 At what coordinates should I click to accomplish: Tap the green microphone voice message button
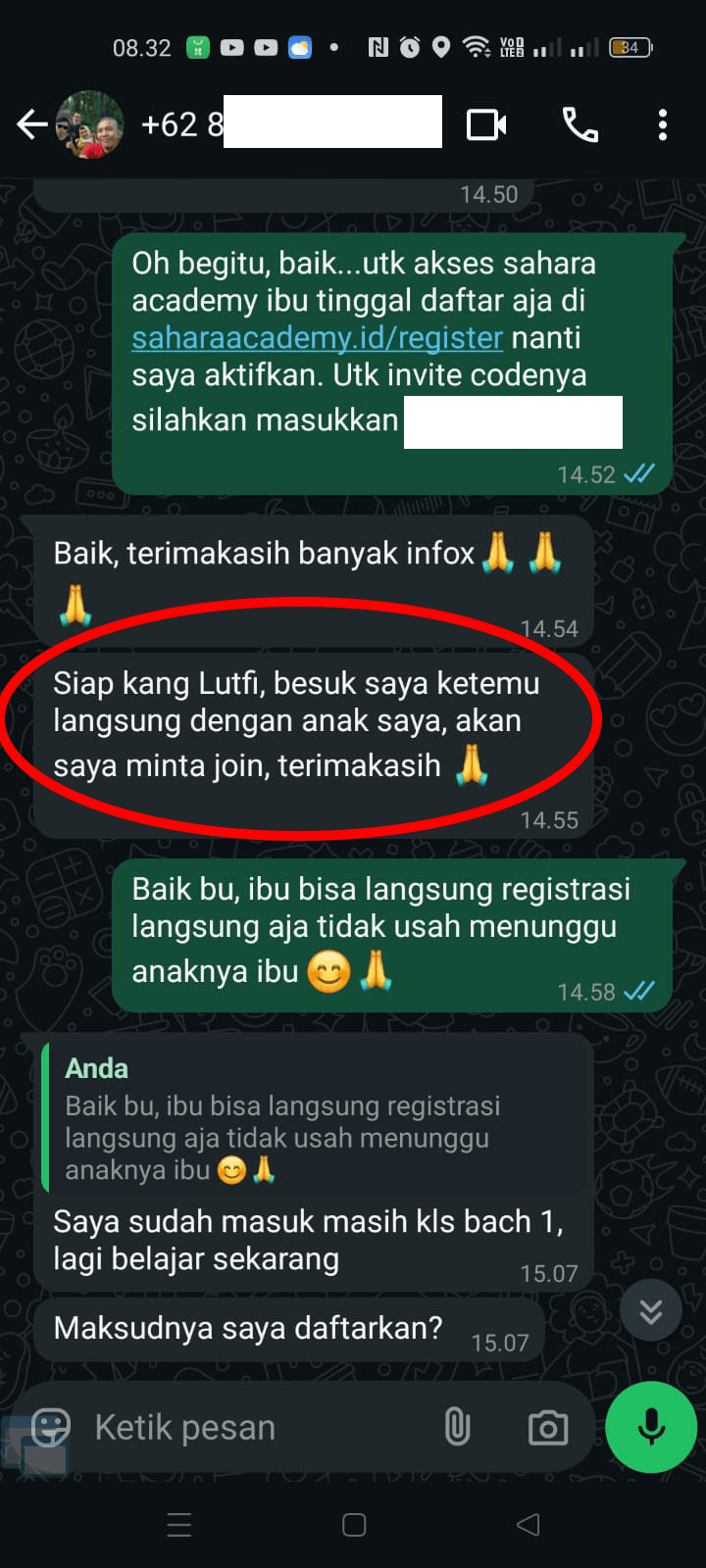point(651,1427)
